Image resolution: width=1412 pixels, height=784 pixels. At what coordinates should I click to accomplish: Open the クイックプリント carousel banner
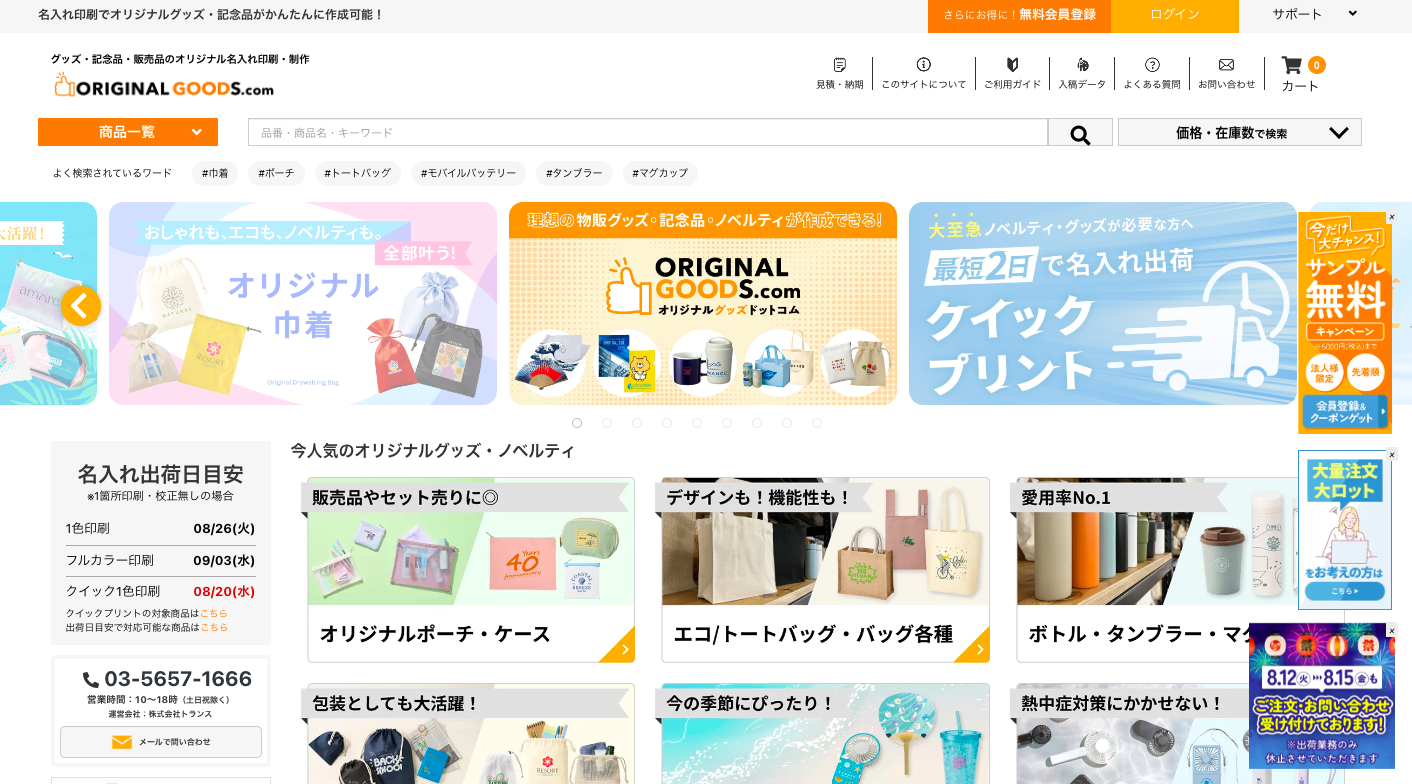(x=1103, y=304)
